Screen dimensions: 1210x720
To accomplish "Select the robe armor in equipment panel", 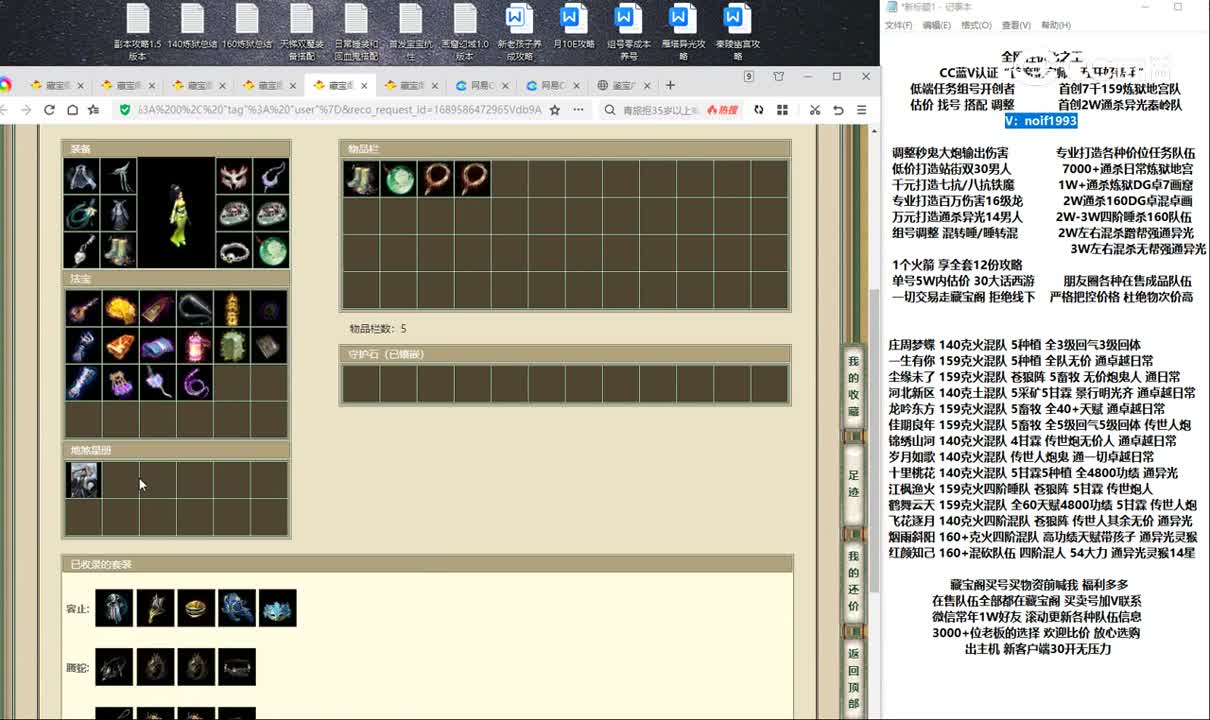I will tap(120, 213).
